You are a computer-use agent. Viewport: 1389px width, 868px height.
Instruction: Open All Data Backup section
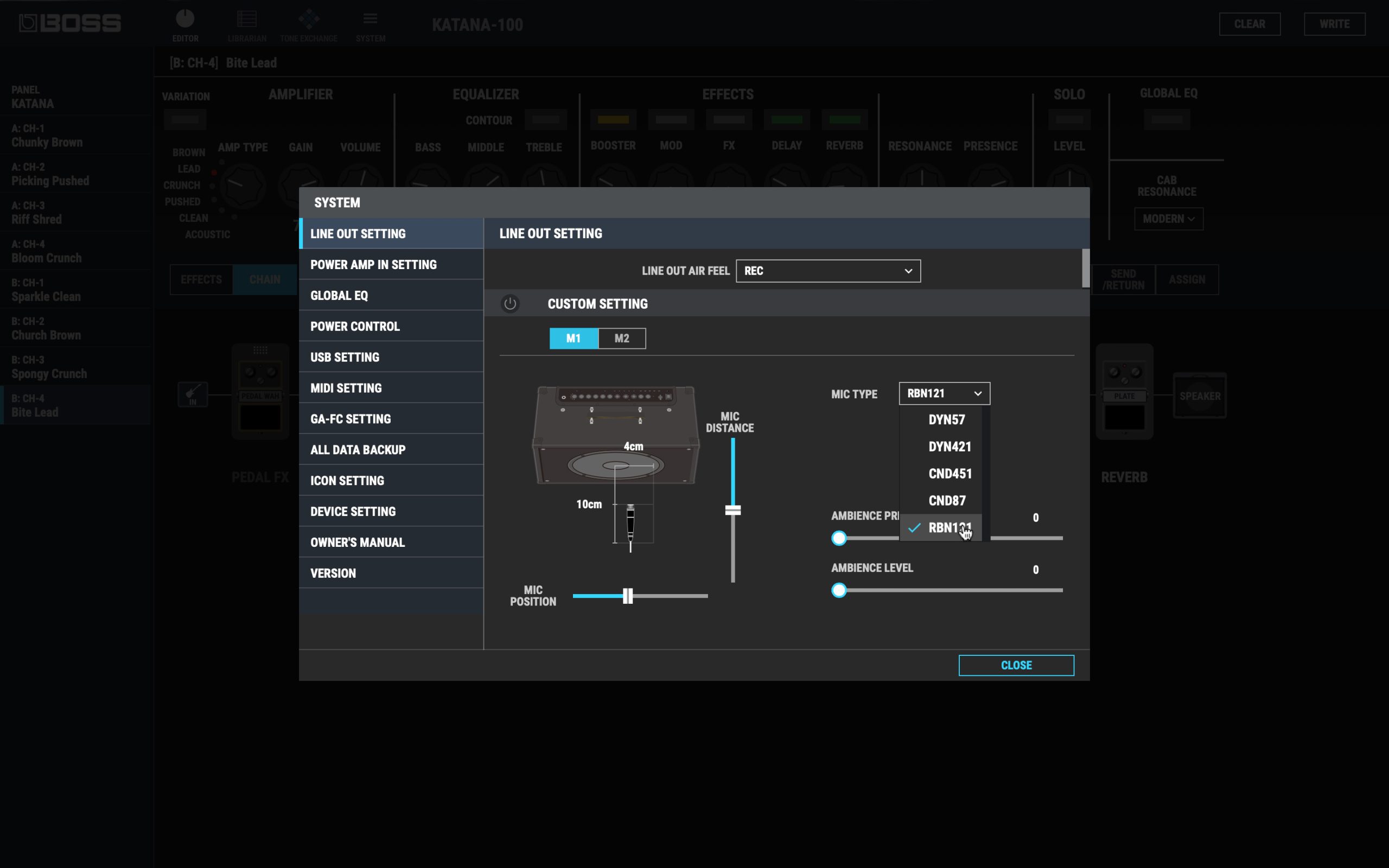point(391,450)
